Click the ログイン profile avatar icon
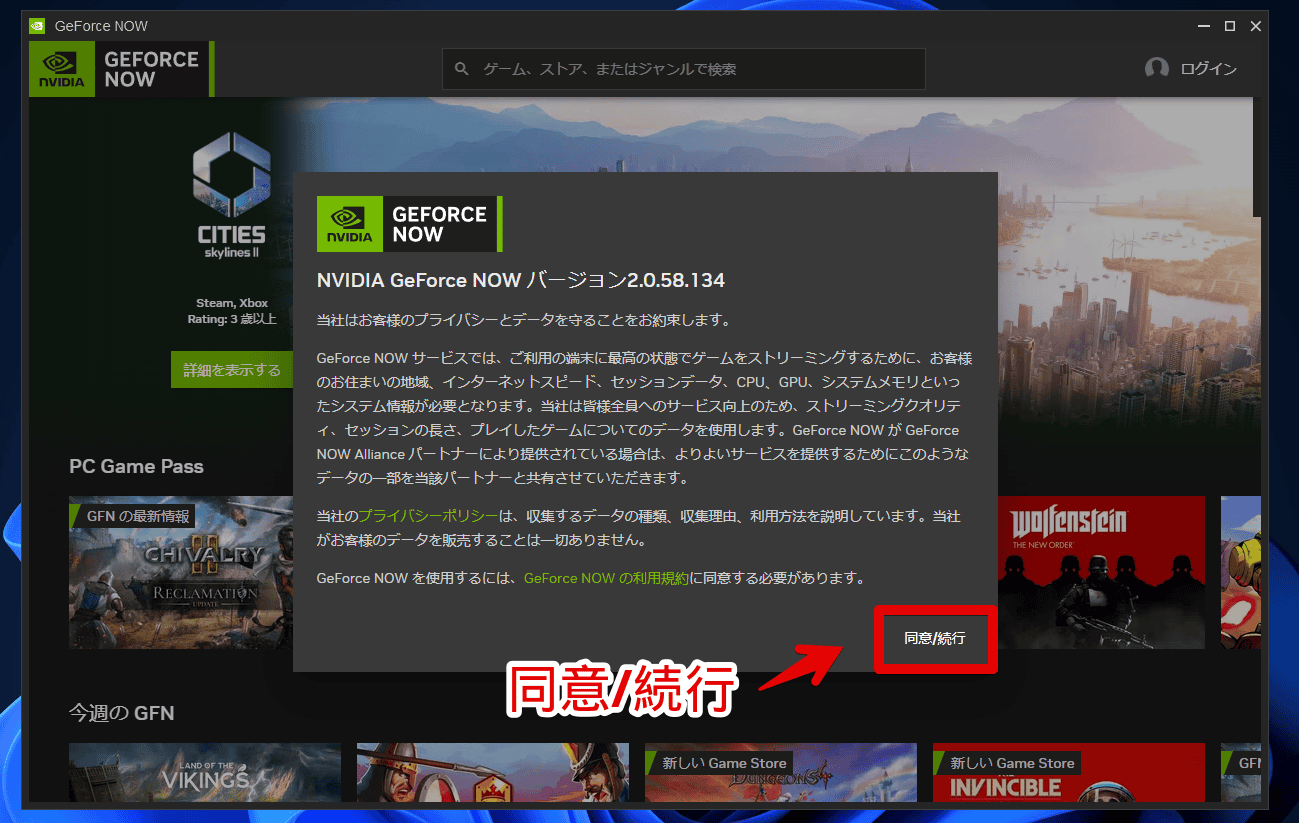Image resolution: width=1299 pixels, height=823 pixels. tap(1157, 69)
